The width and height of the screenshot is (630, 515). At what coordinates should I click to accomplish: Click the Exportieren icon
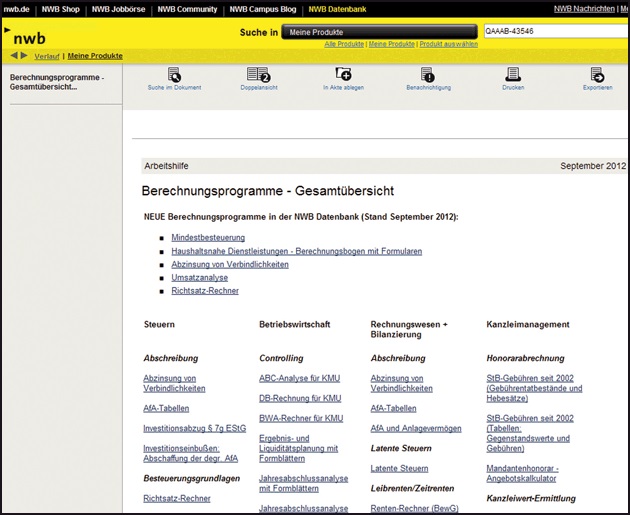click(x=597, y=75)
